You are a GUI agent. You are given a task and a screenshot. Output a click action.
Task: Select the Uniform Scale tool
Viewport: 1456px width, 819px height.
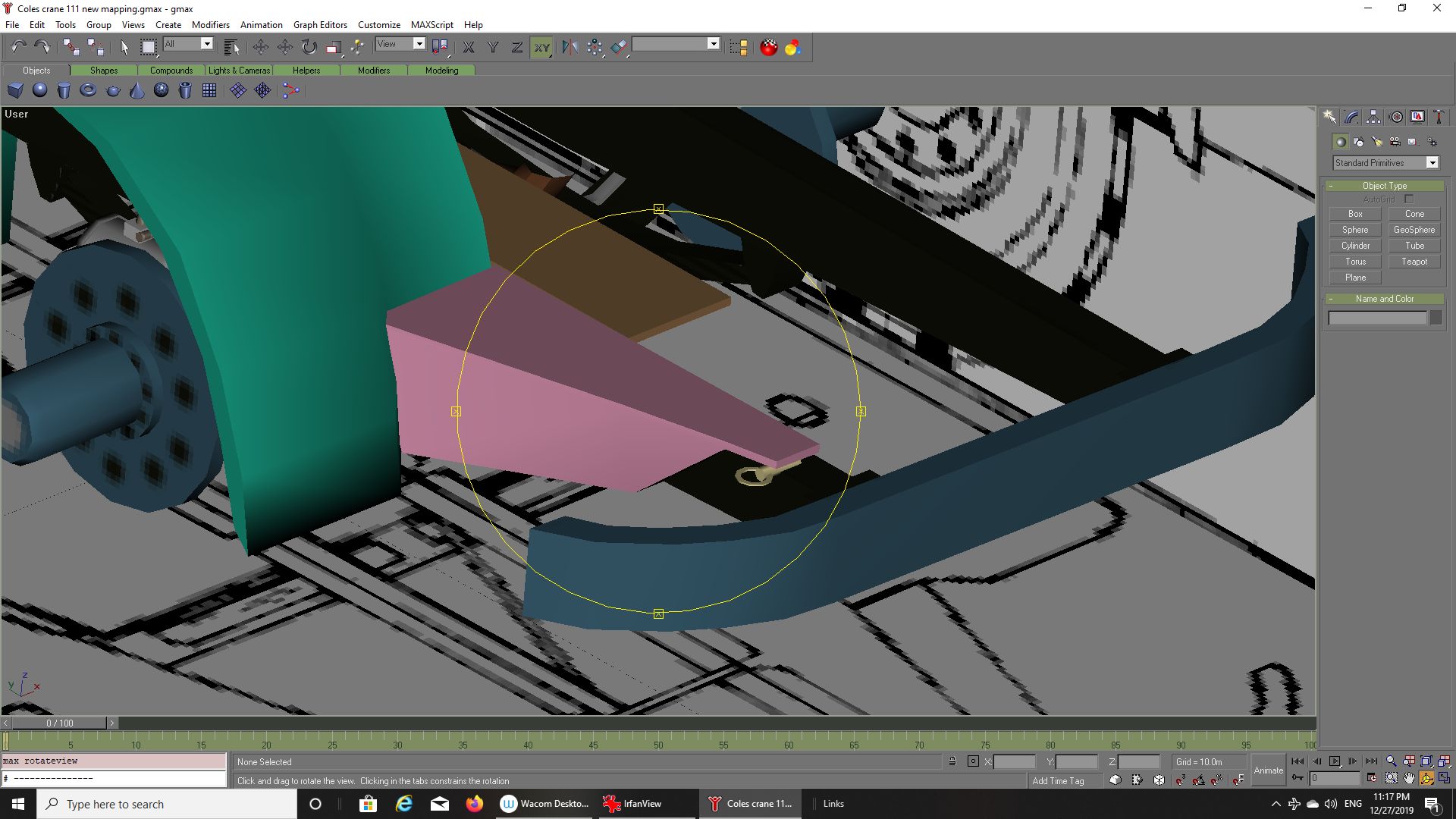(x=334, y=47)
